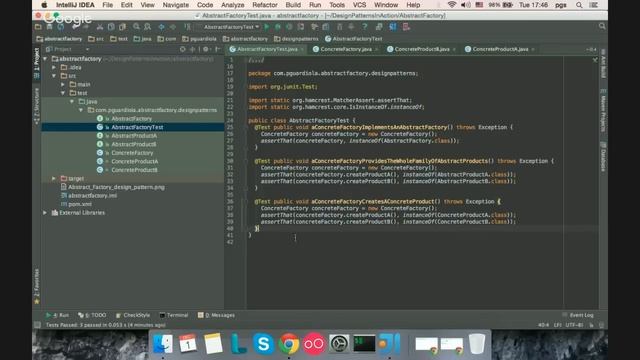Screen dimensions: 640x360
Task: Open the Terminal tool window button
Action: [174, 315]
